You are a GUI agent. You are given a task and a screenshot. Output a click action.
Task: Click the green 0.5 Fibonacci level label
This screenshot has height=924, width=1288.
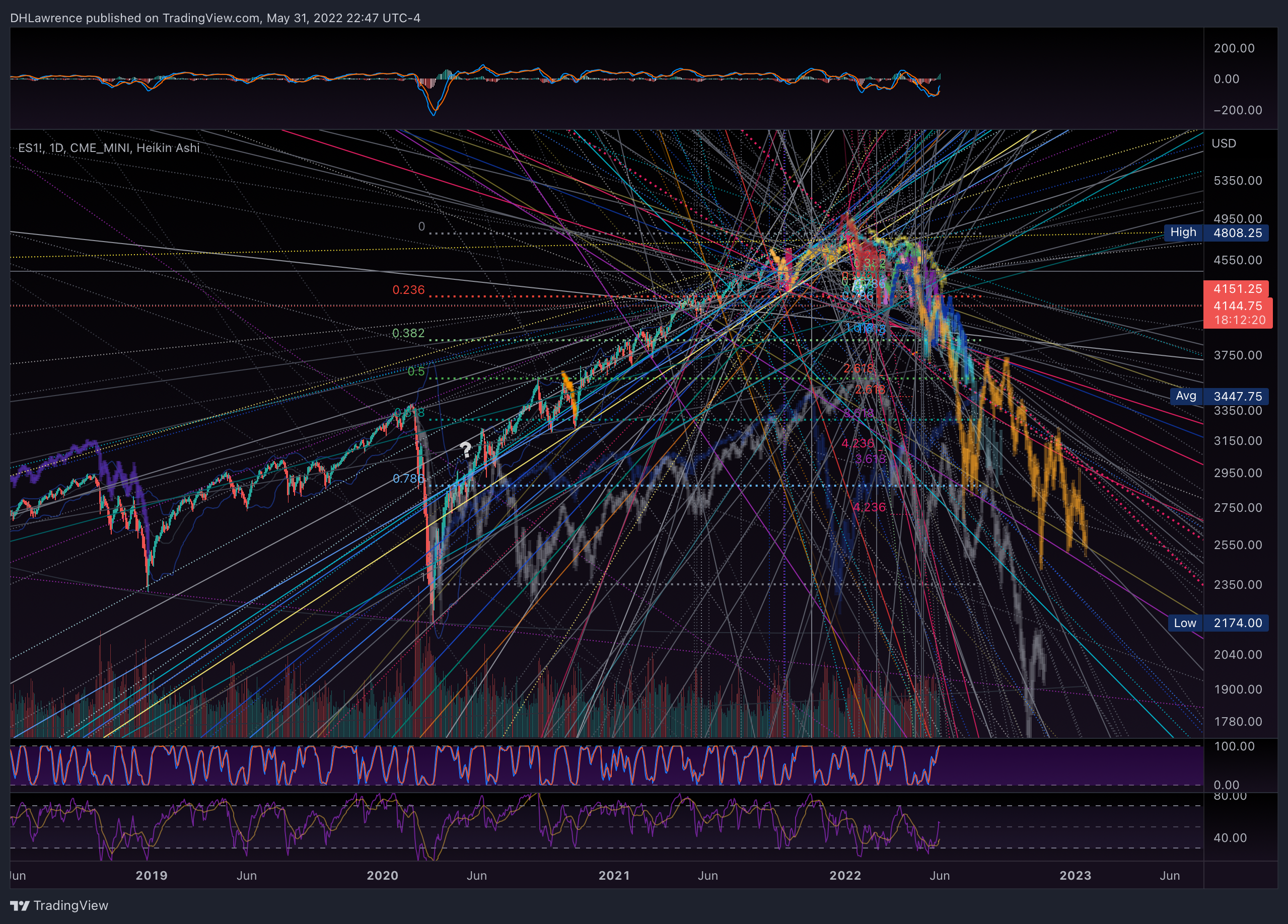click(x=416, y=371)
